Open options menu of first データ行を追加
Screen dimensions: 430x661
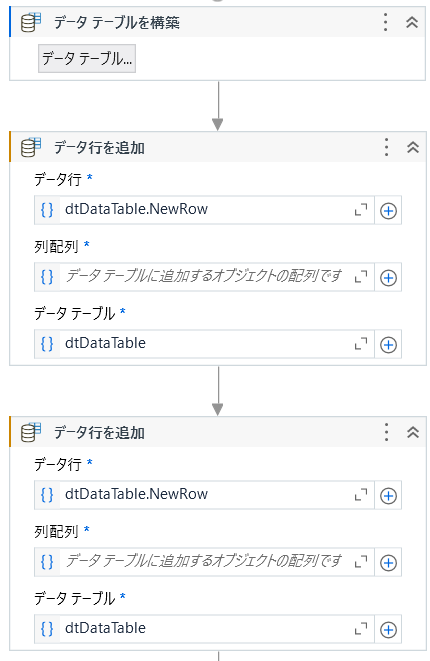[386, 147]
